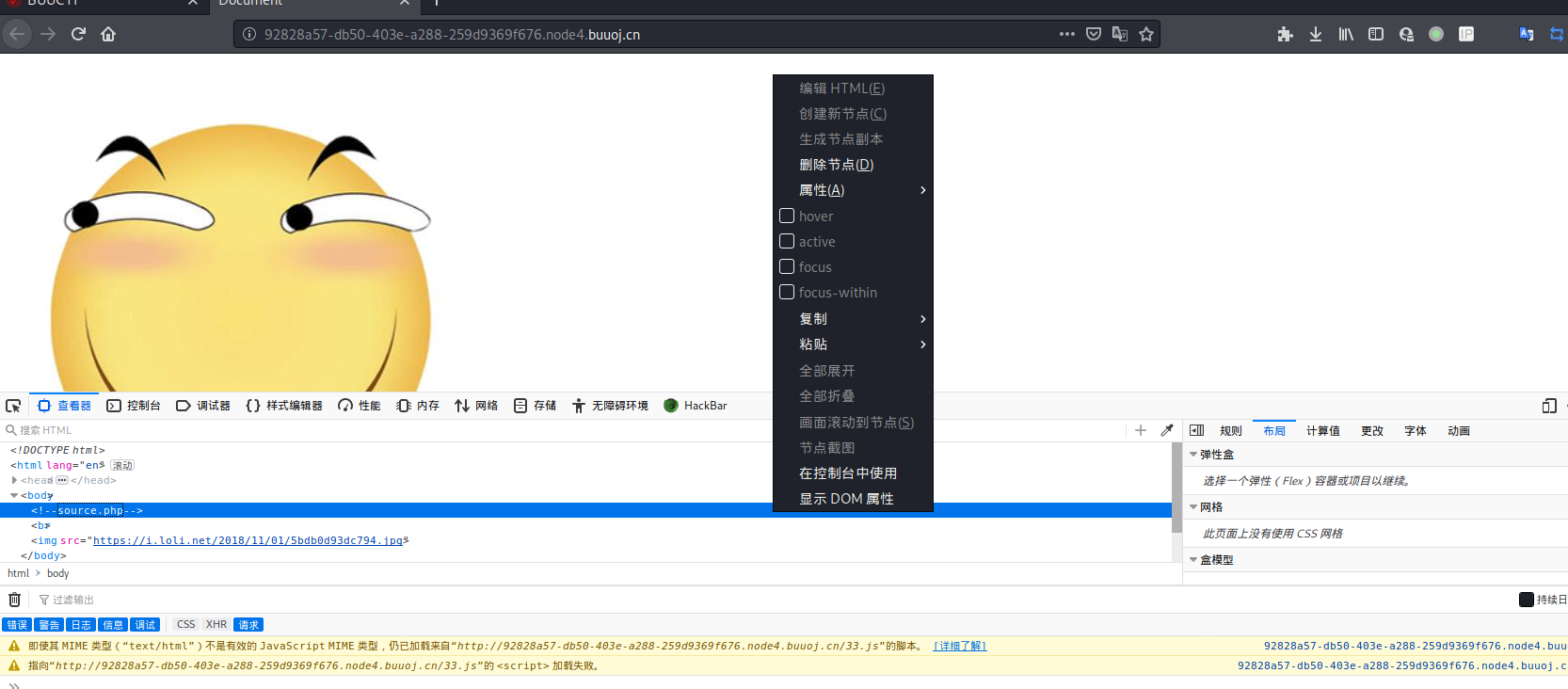
Task: Open the 存储 storage tab
Action: click(535, 406)
